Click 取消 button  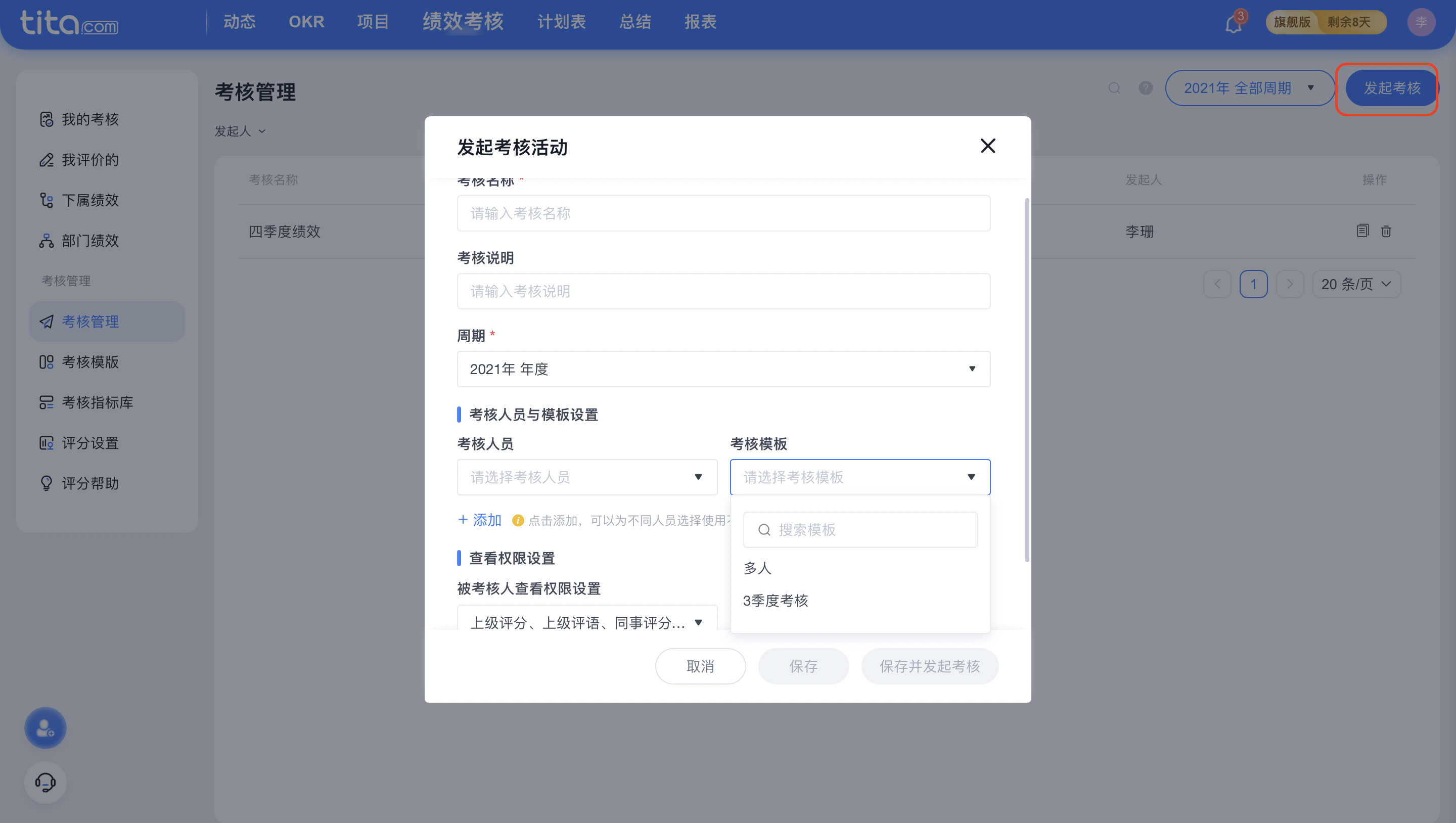700,666
